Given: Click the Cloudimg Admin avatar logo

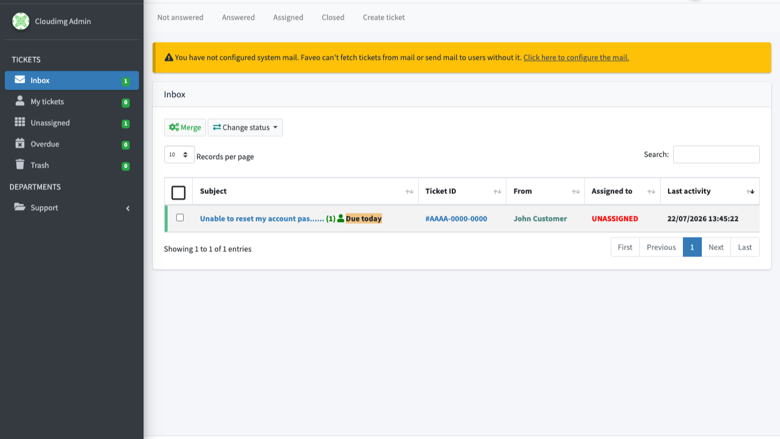Looking at the screenshot, I should [21, 21].
